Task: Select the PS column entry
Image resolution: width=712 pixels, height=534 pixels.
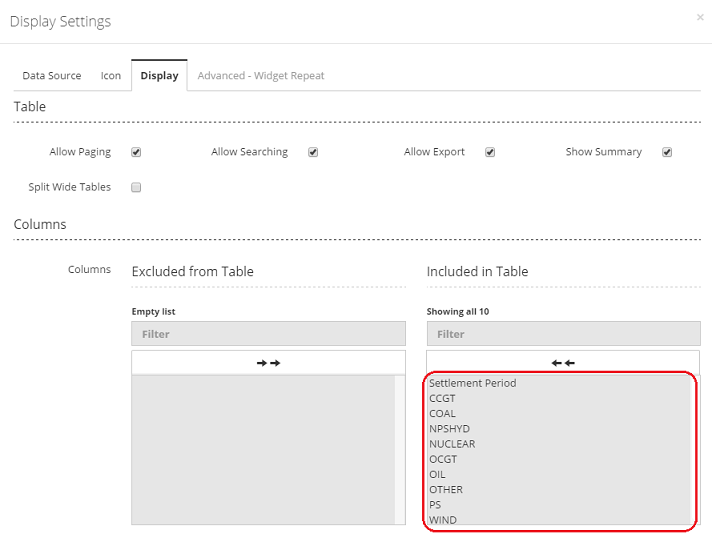Action: pos(559,505)
